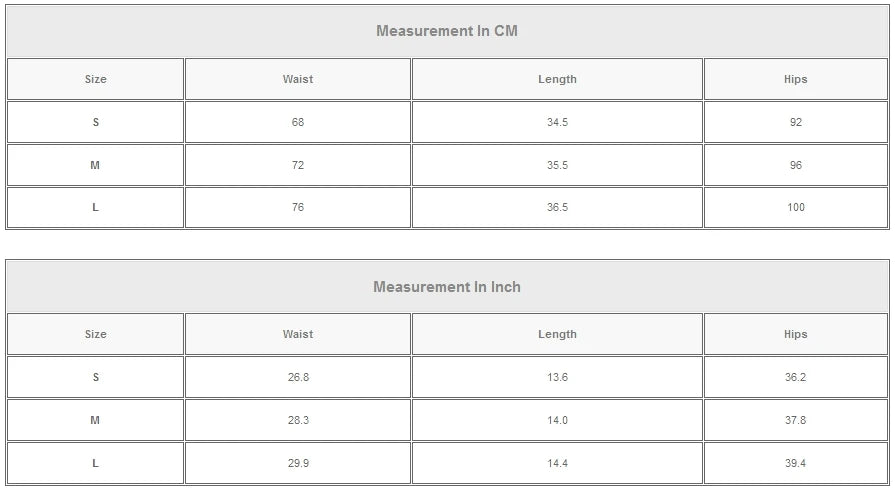Click the L size row in Inch table

[x=96, y=463]
